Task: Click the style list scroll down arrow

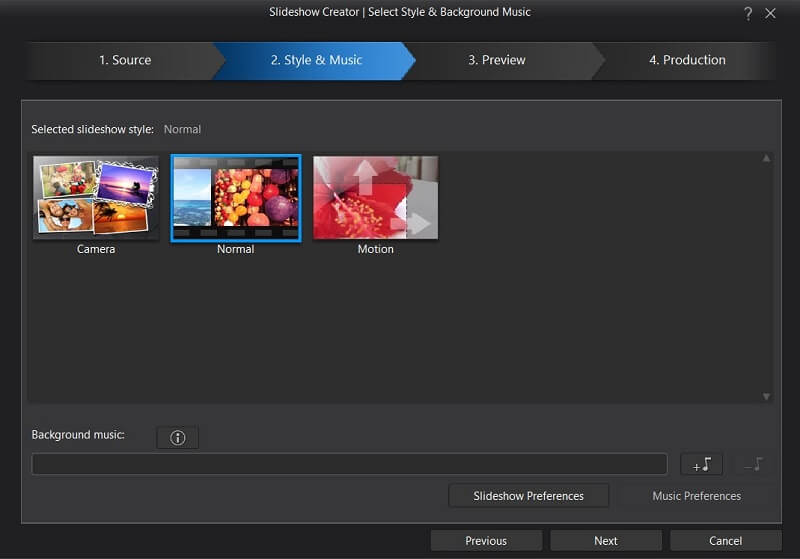Action: point(766,396)
